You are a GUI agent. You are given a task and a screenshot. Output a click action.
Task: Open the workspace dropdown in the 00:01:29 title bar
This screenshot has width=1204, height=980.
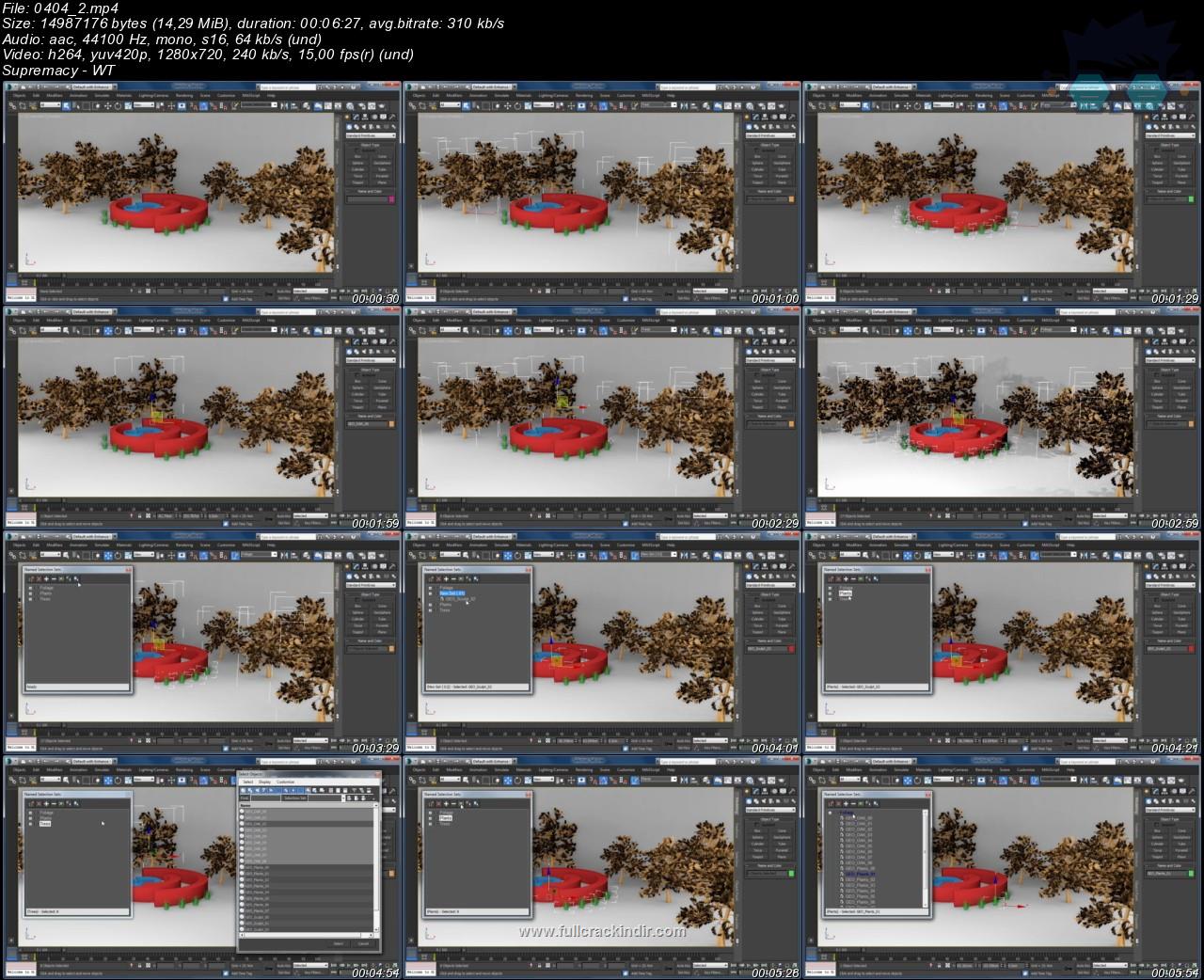pyautogui.click(x=894, y=87)
